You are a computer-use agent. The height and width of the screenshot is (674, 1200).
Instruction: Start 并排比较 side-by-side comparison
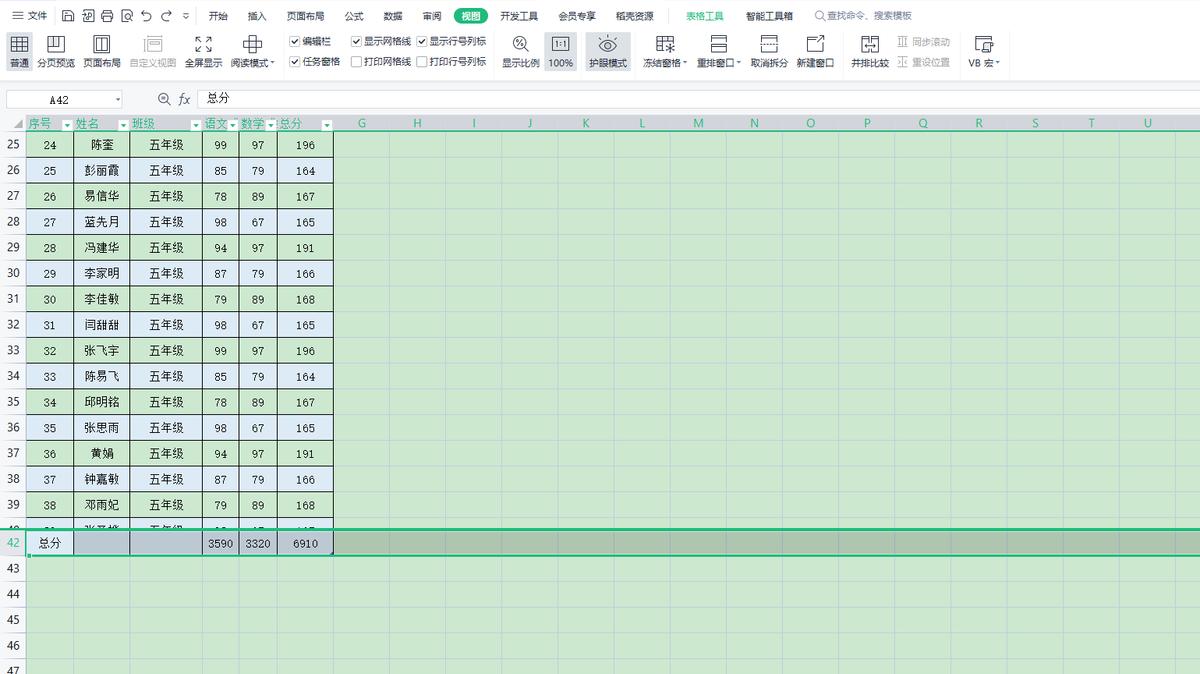click(870, 51)
